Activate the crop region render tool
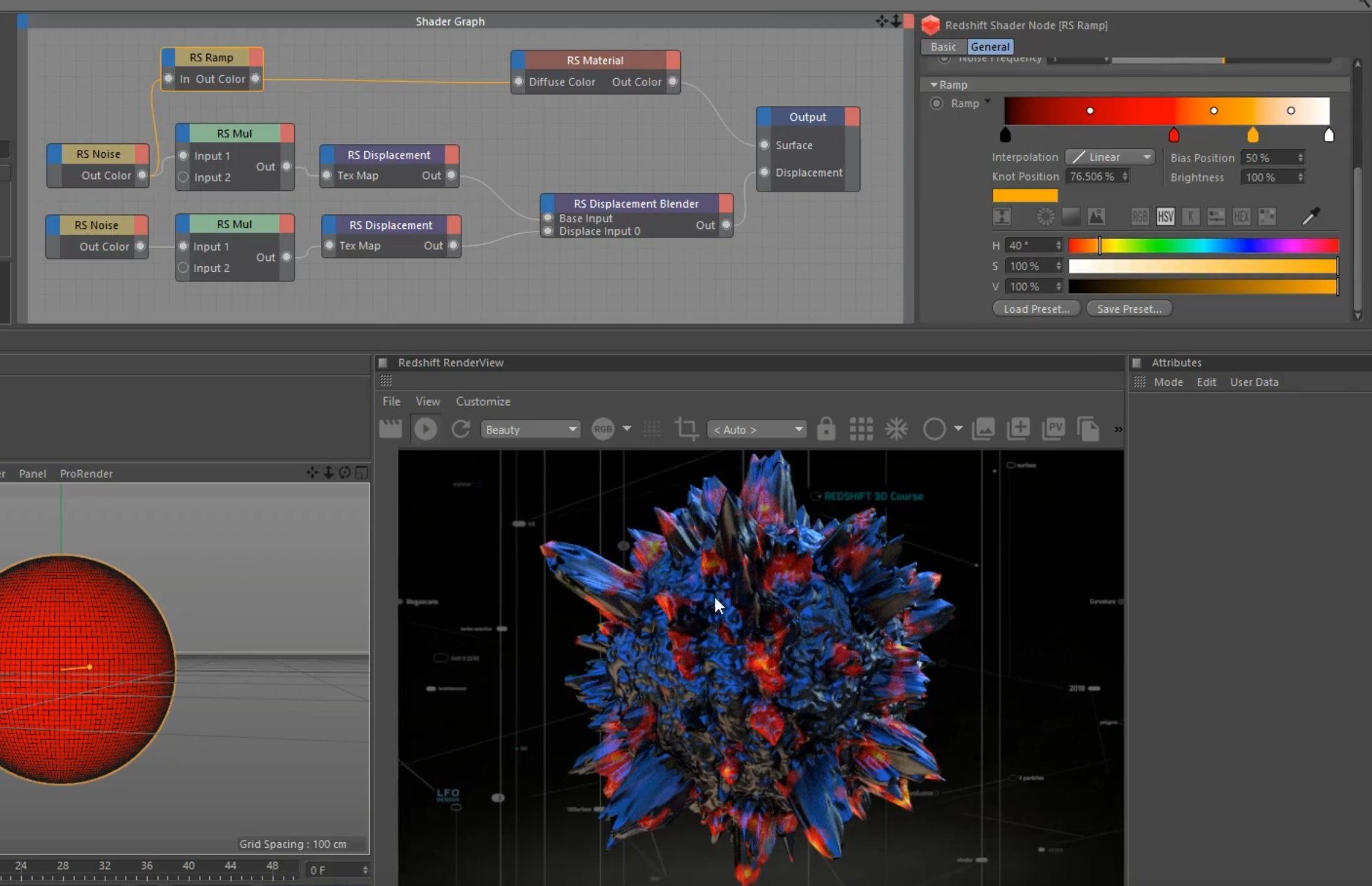Screen dimensions: 1372x886 pos(686,429)
